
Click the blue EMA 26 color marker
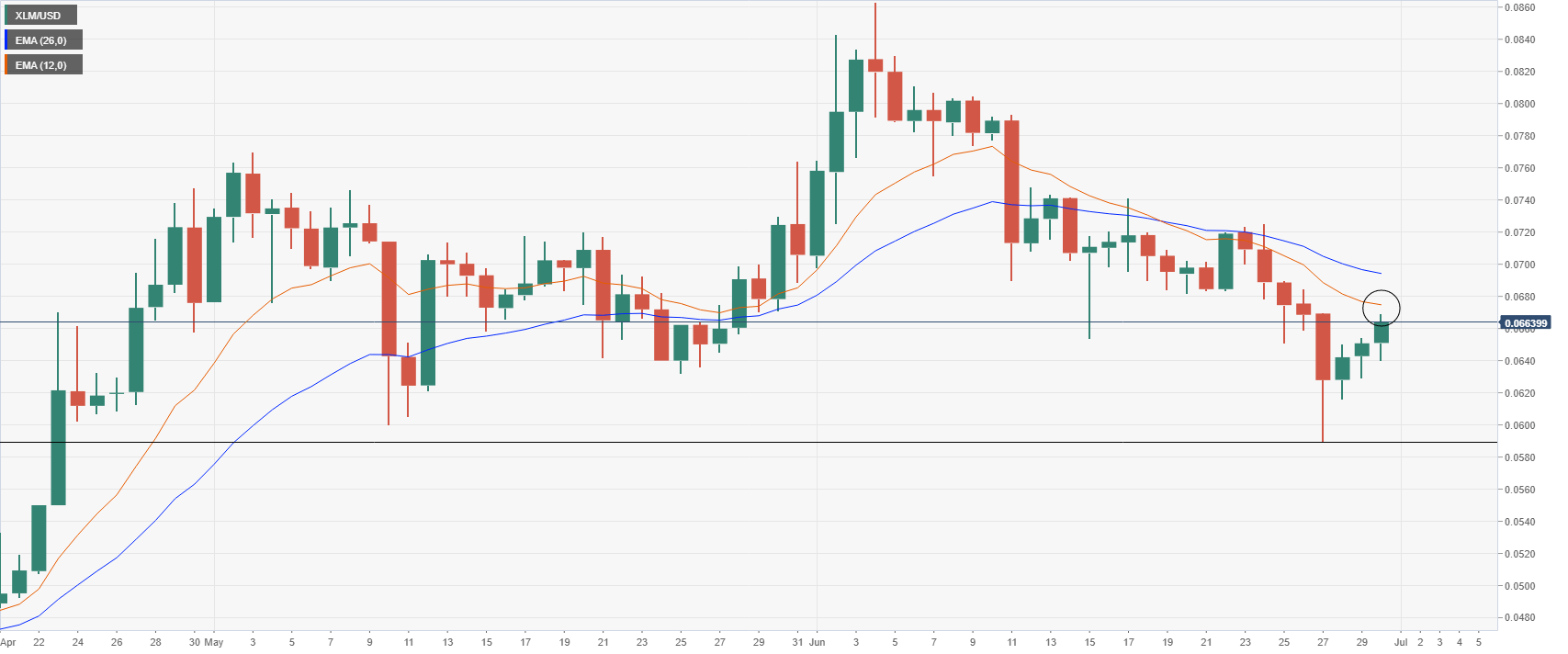pos(6,40)
